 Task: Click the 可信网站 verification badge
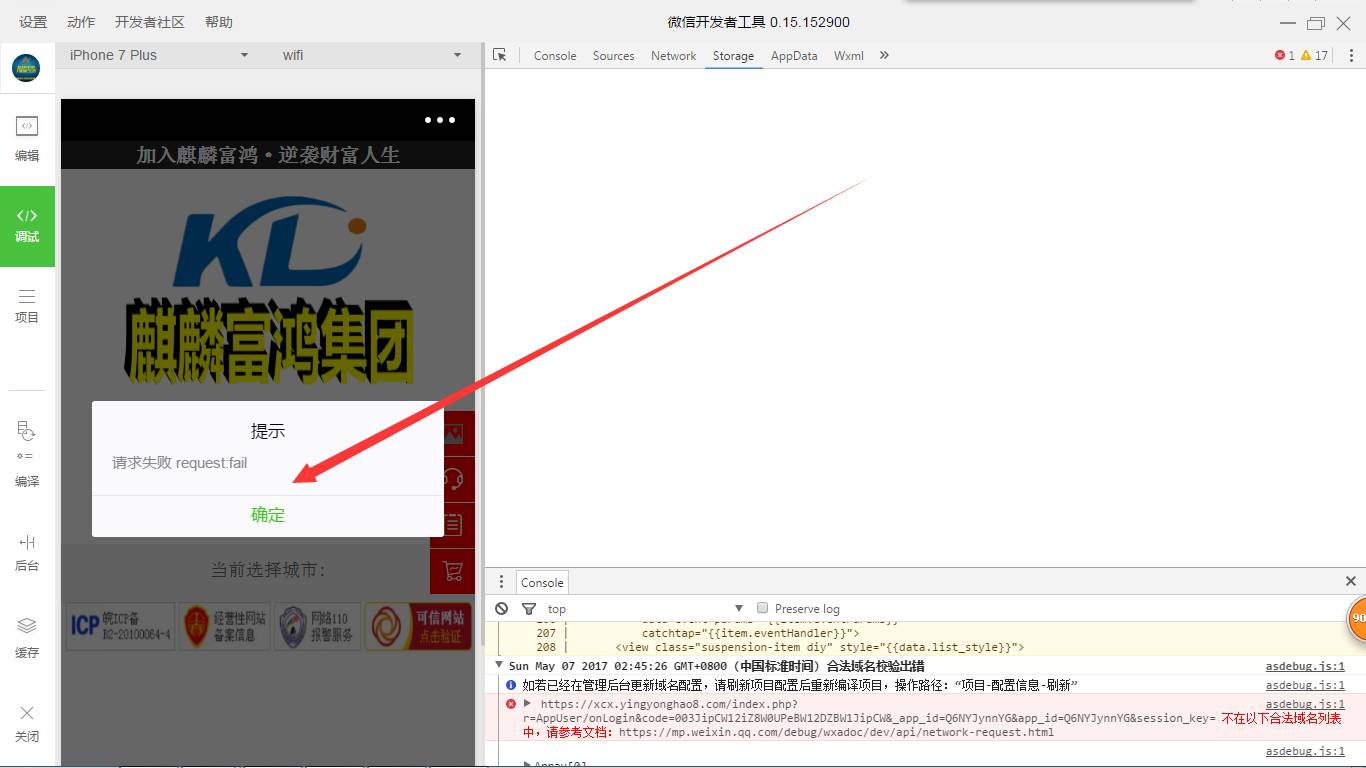point(418,626)
